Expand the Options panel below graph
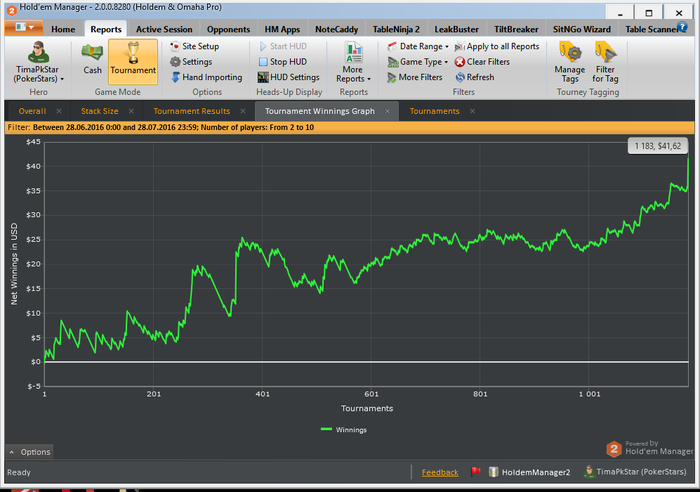The height and width of the screenshot is (492, 700). tap(29, 452)
